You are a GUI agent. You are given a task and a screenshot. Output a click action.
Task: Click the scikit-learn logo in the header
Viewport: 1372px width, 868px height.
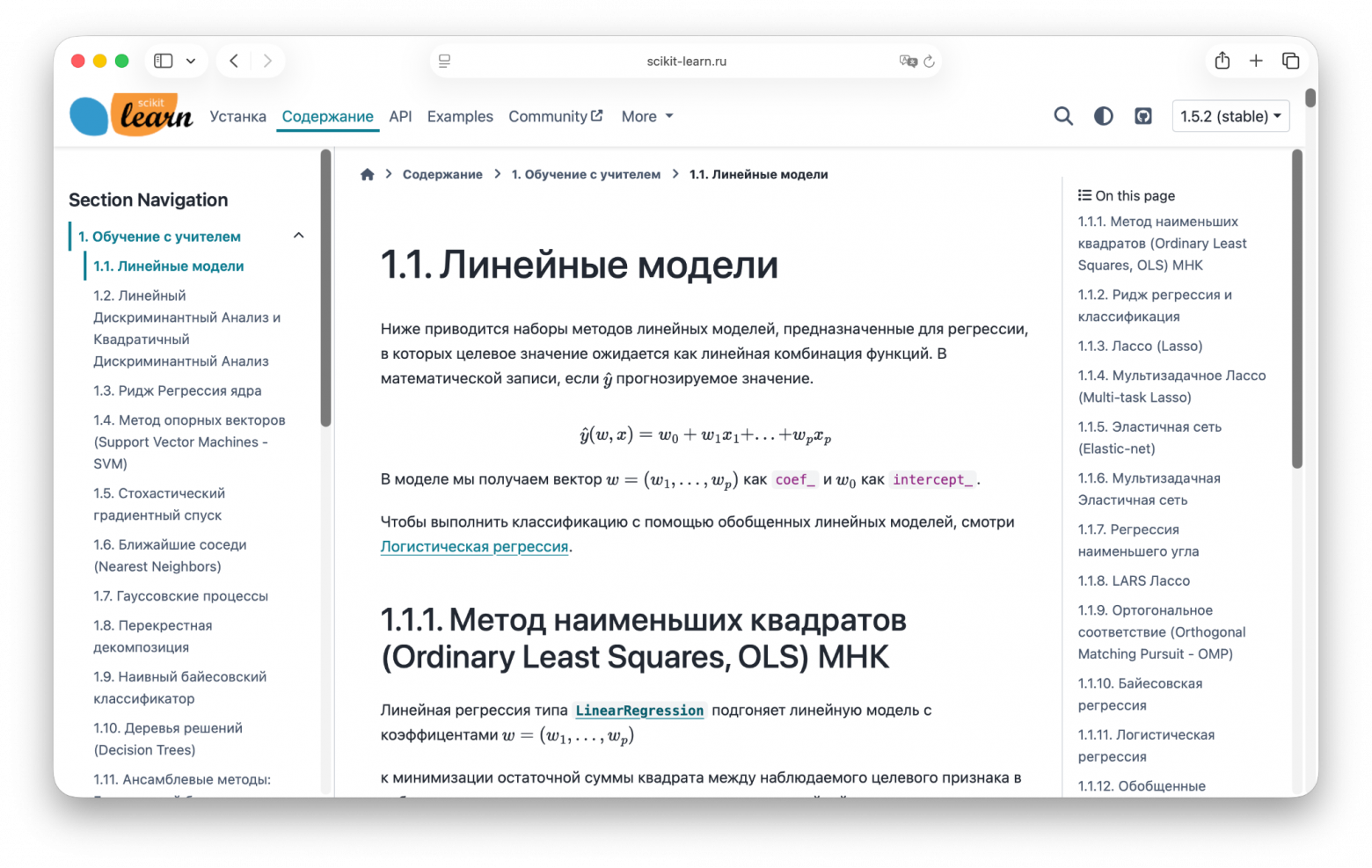pyautogui.click(x=130, y=114)
